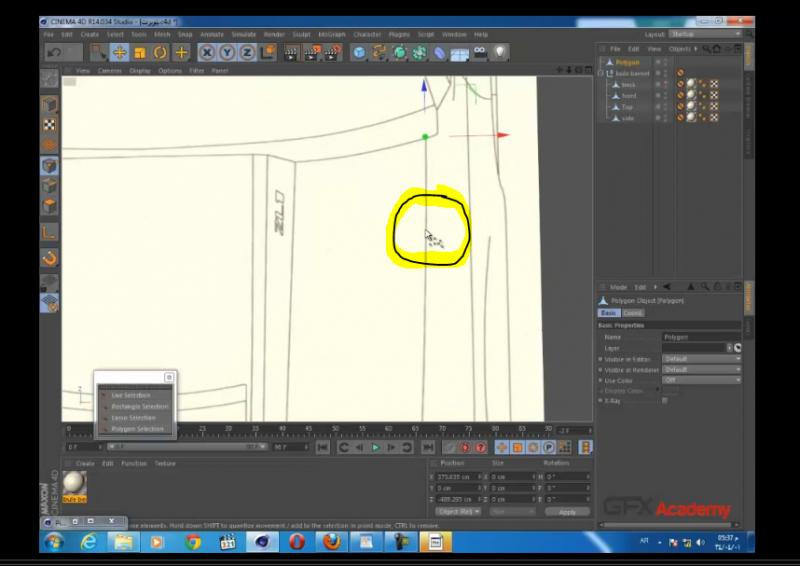Open the Visible in Editor dropdown

[x=700, y=358]
